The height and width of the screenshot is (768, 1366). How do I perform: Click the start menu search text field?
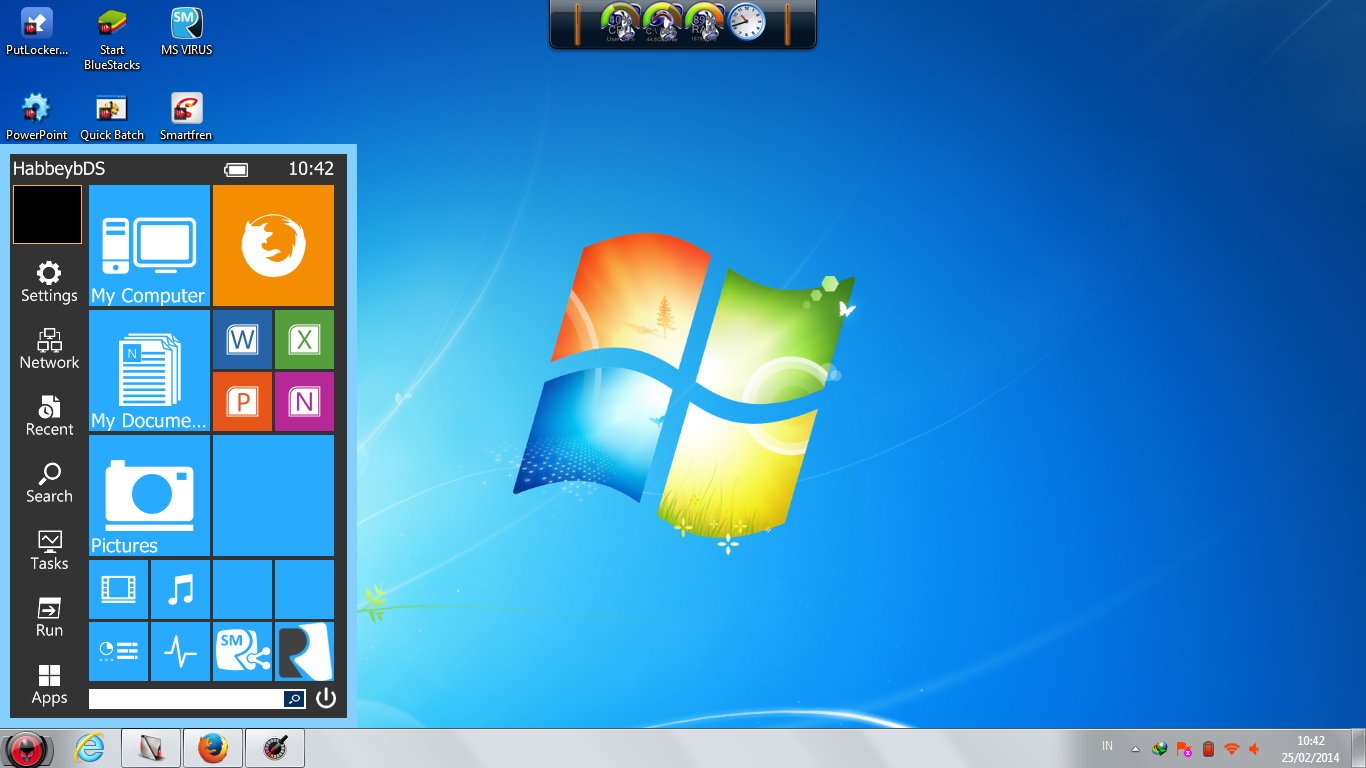(186, 699)
